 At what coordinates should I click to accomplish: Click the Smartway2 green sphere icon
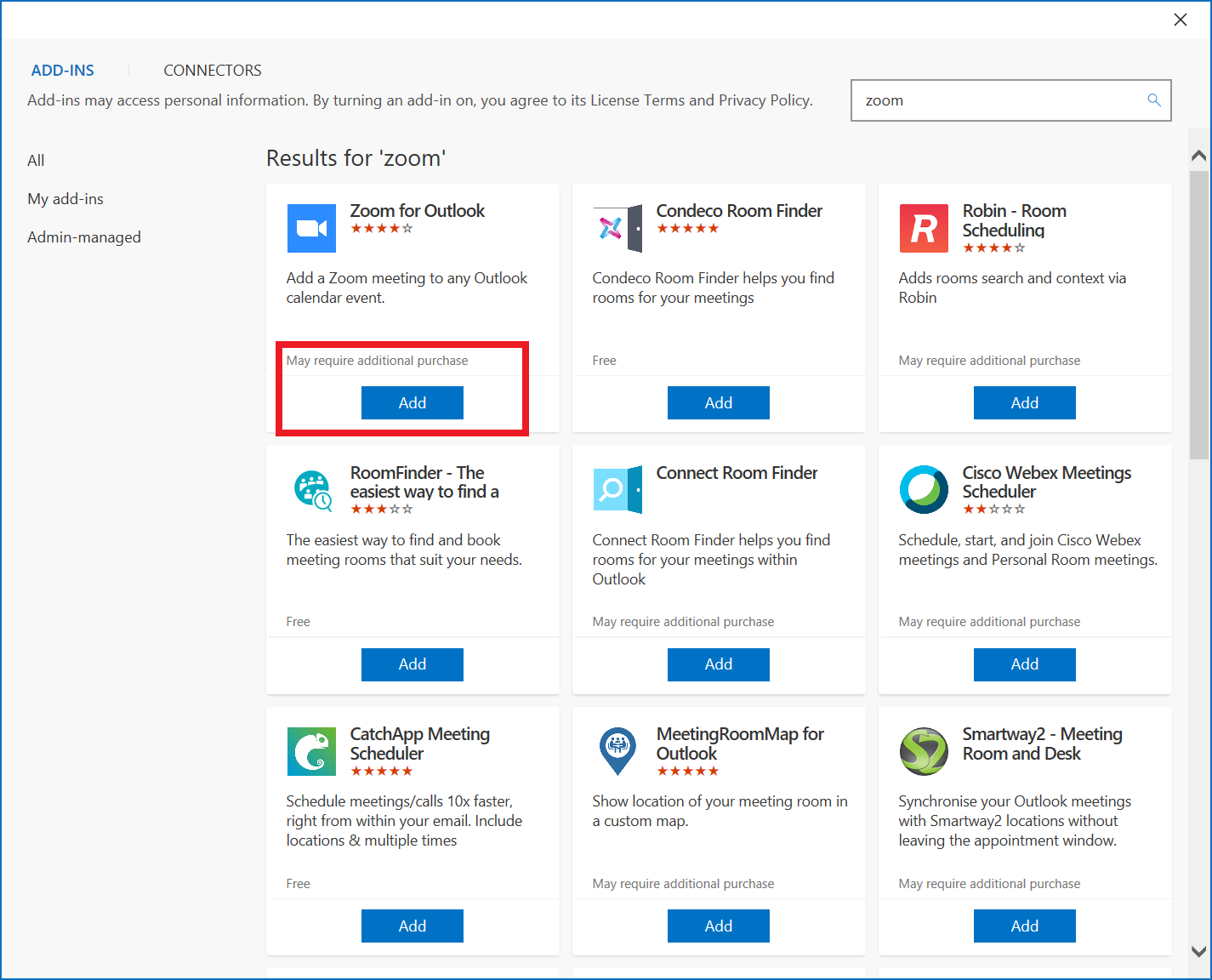(924, 751)
